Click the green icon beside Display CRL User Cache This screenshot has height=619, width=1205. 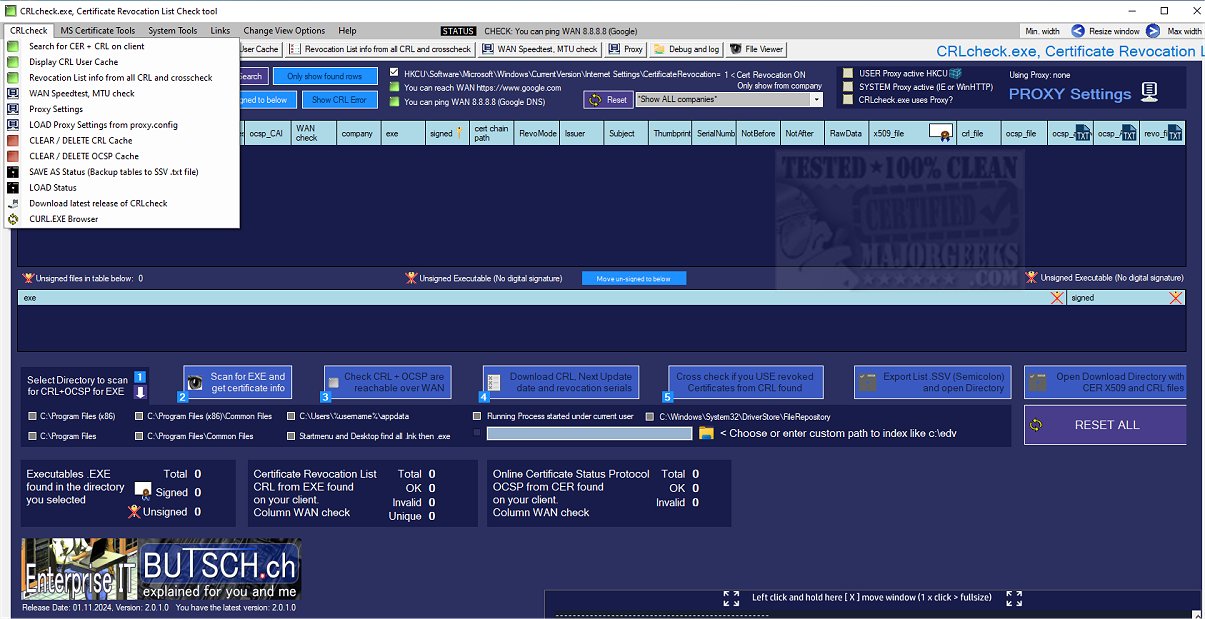click(13, 62)
